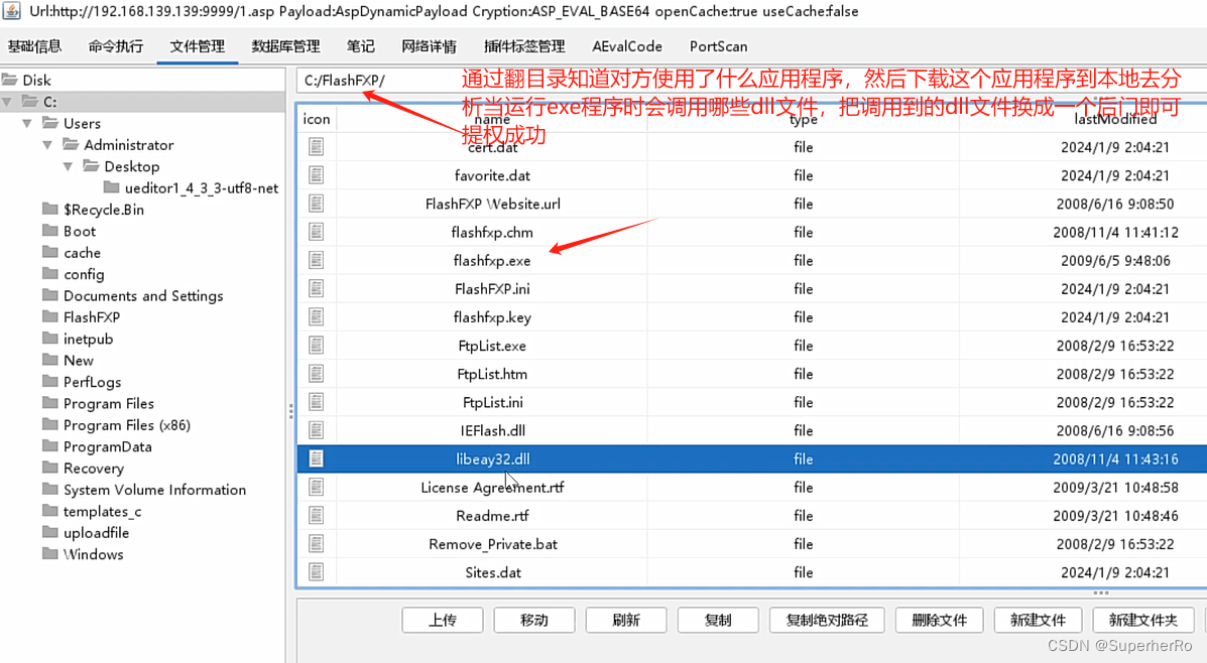Screen dimensions: 1207x663
Task: Click the folder icon of Boot
Action: (x=50, y=231)
